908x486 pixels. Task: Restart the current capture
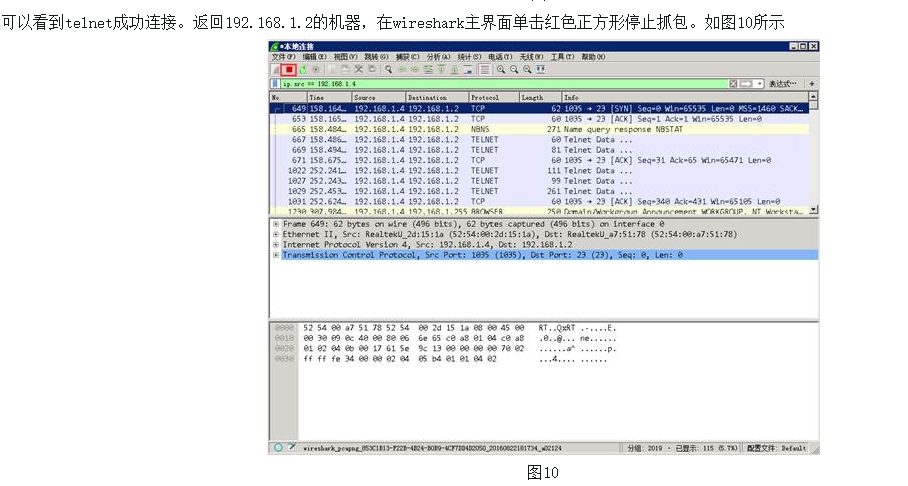tap(303, 70)
